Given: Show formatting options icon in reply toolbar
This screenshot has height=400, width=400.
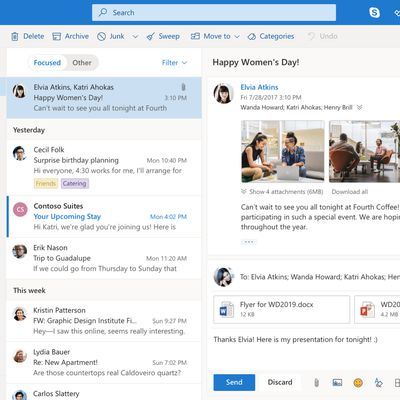Looking at the screenshot, I should [x=378, y=383].
